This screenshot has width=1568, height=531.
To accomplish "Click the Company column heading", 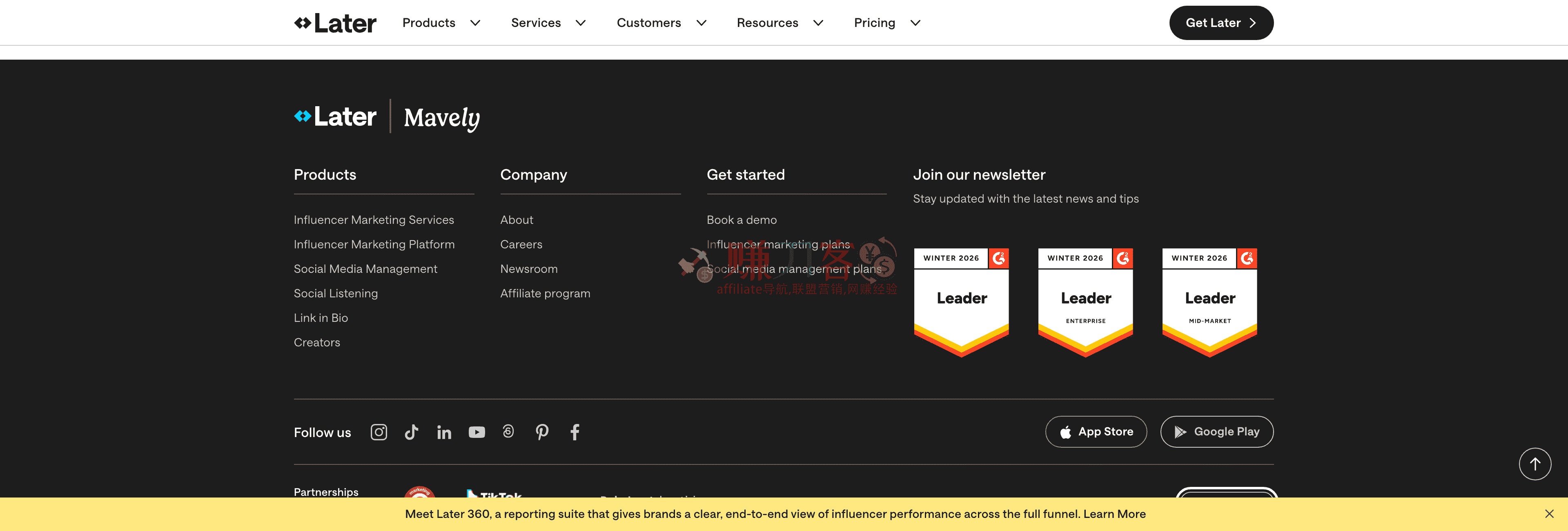I will click(x=533, y=175).
